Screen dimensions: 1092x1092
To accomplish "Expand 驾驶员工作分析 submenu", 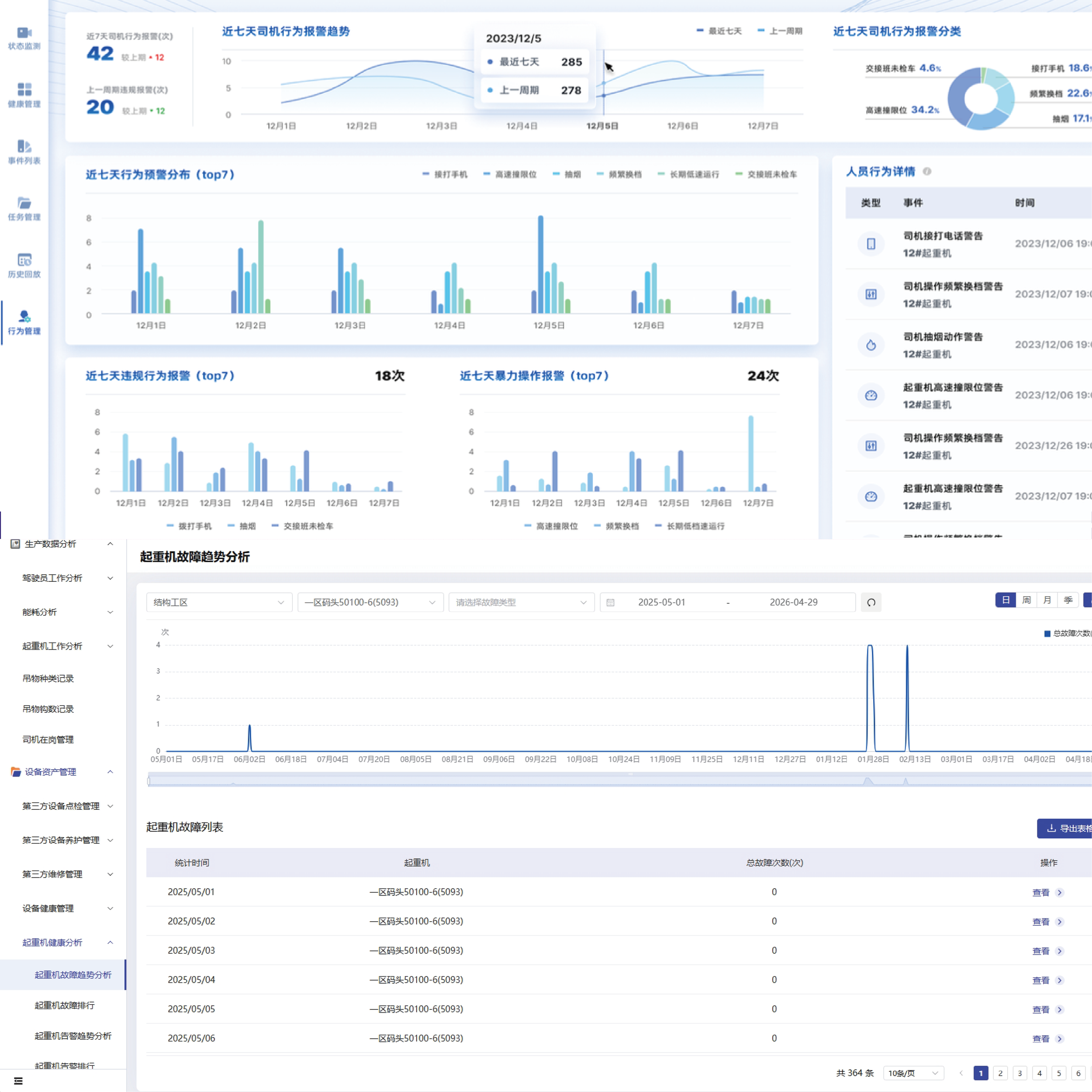I will coord(110,578).
